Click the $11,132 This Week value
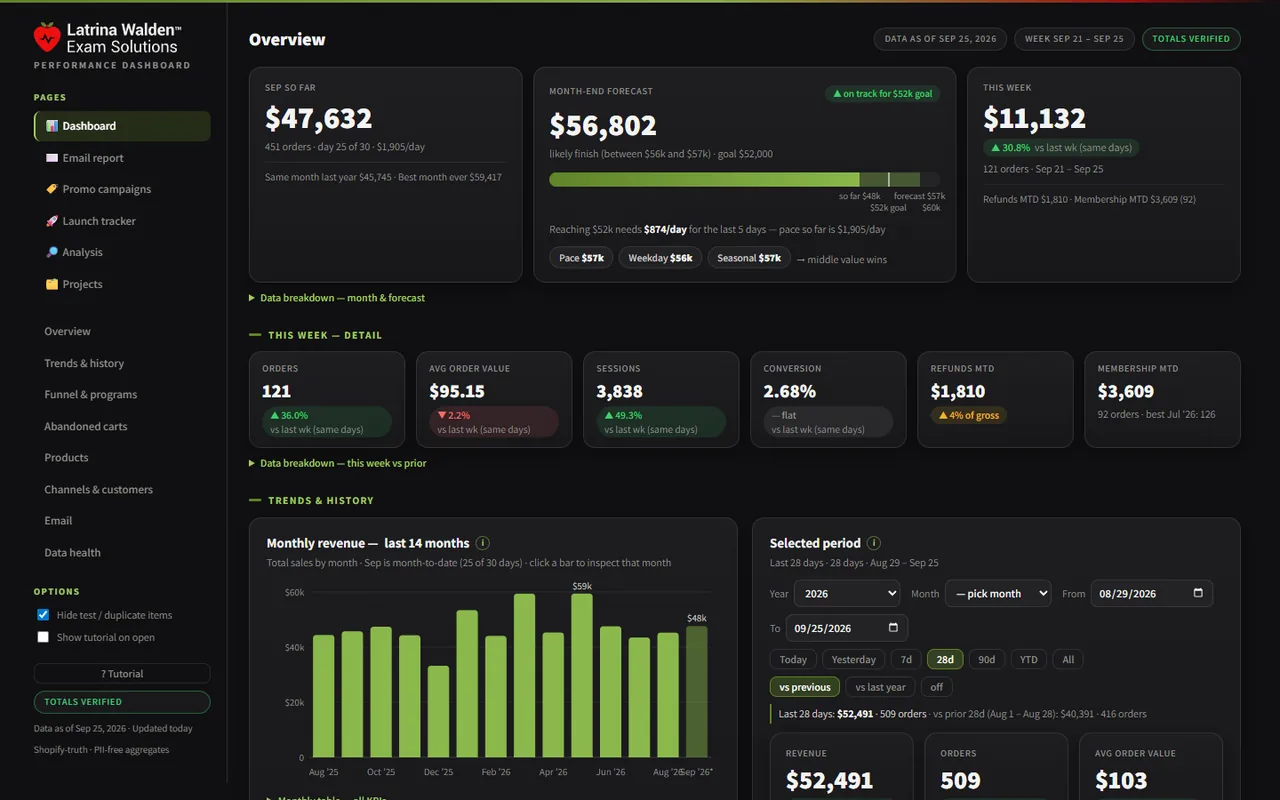Viewport: 1280px width, 800px height. click(1034, 118)
